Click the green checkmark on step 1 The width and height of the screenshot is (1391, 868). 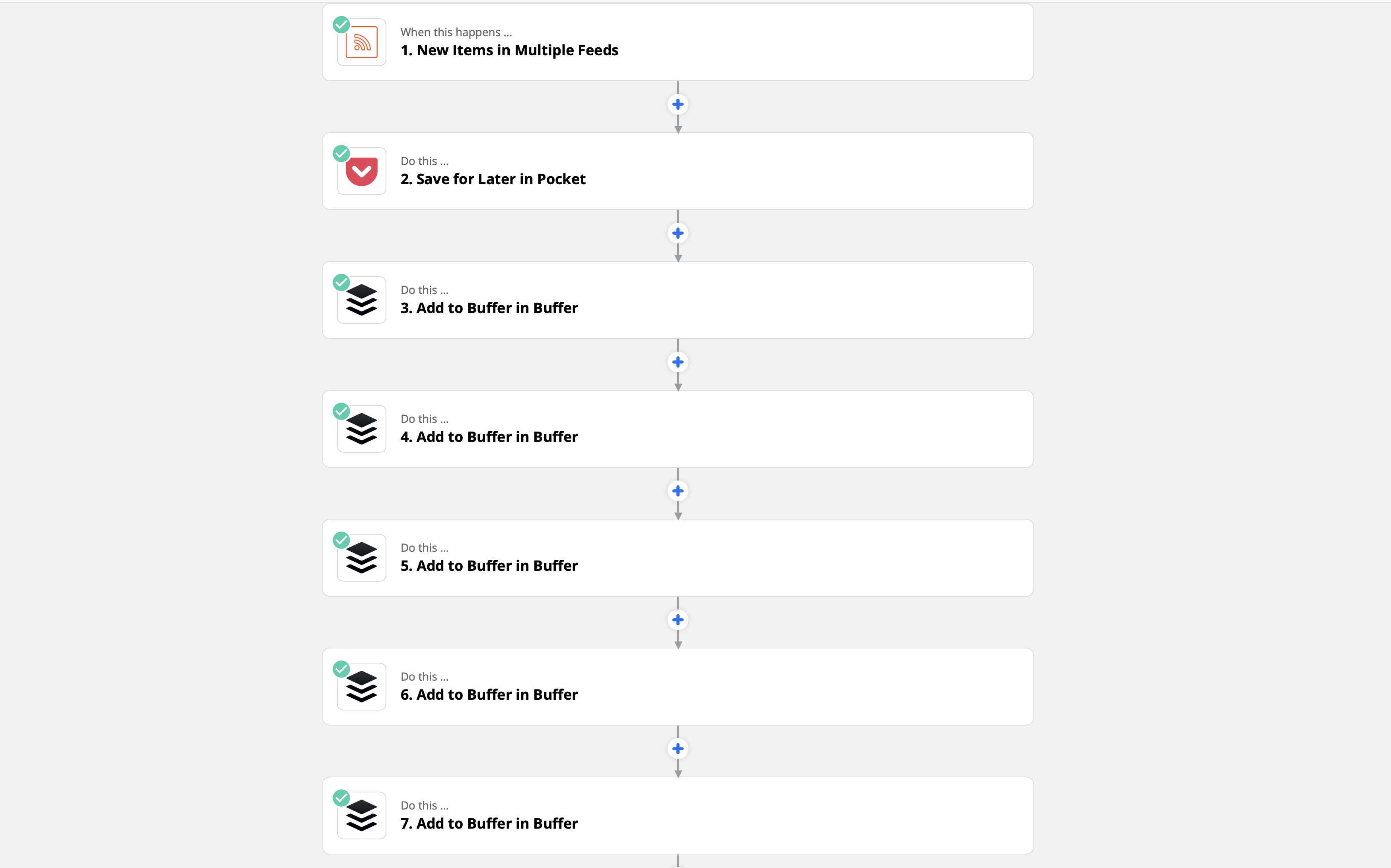(341, 25)
